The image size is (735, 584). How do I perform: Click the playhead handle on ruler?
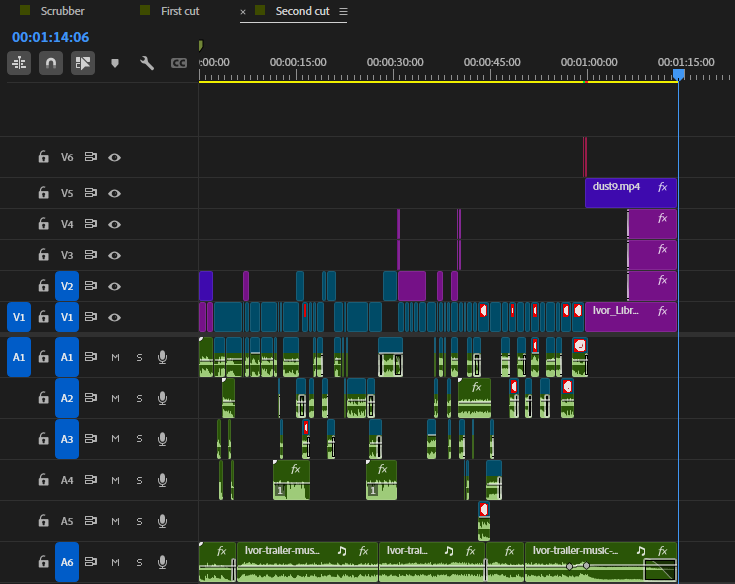[678, 74]
